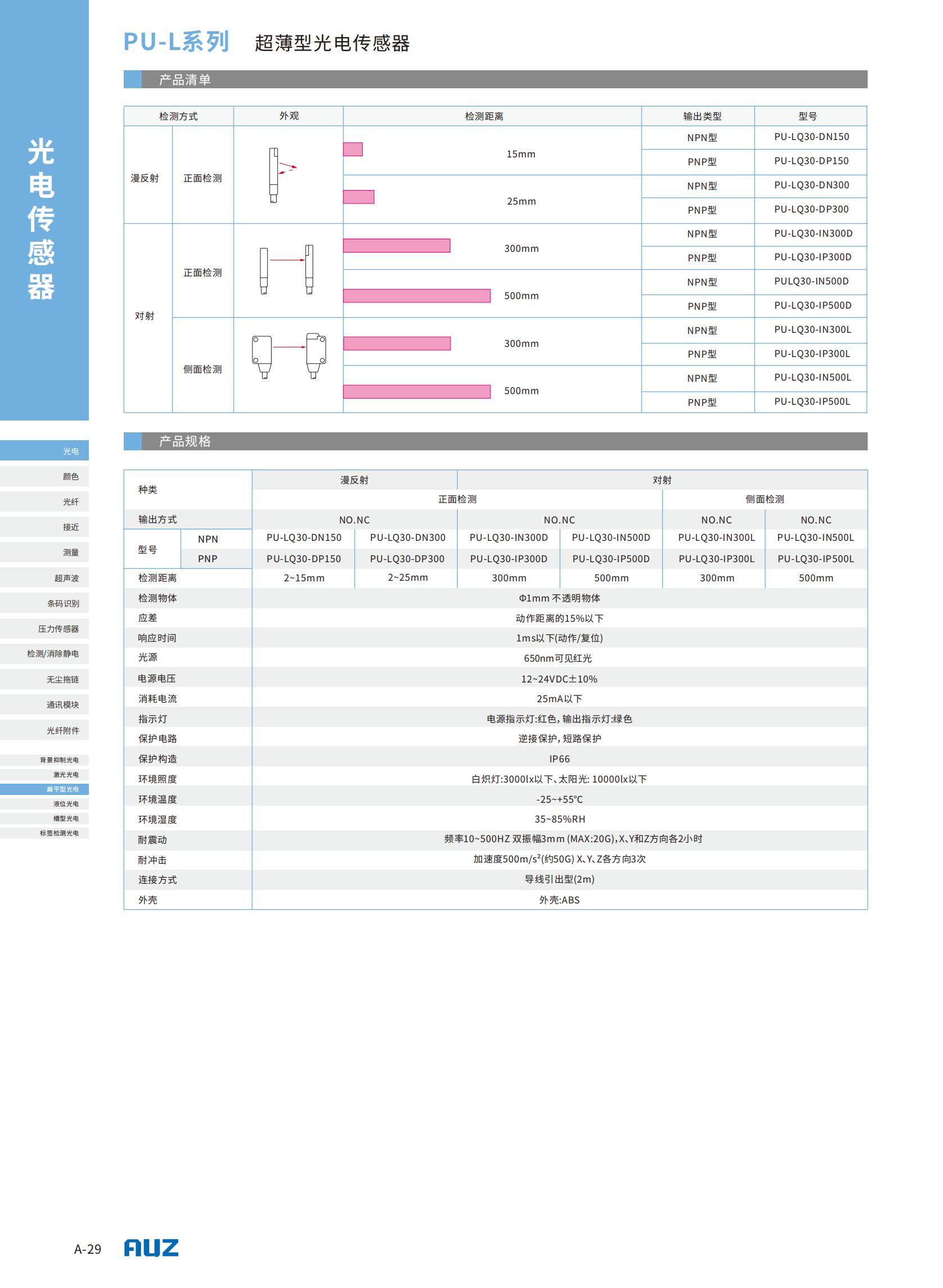Click model PU-LQ30-IP300D in the product list
The image size is (943, 1288).
coord(813,257)
